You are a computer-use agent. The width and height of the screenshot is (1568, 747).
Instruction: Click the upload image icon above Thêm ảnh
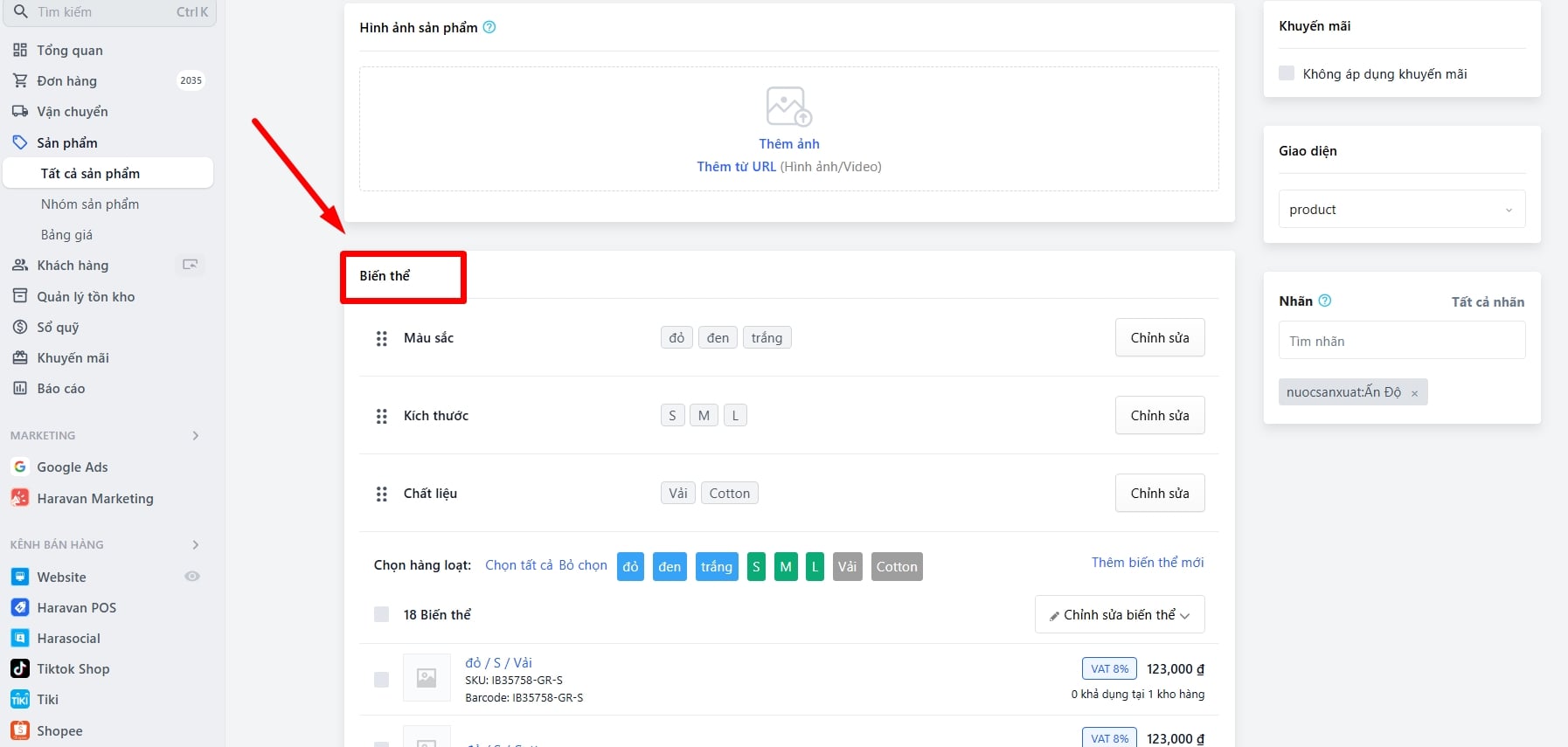(x=788, y=107)
